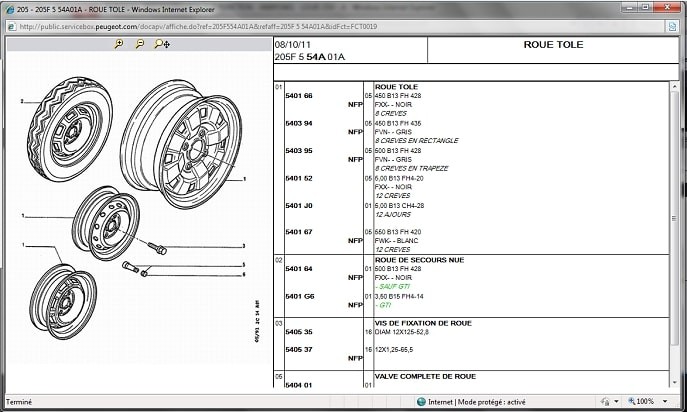Click the green '- GTI' note
Screen dimensions: 687x412
coord(383,305)
